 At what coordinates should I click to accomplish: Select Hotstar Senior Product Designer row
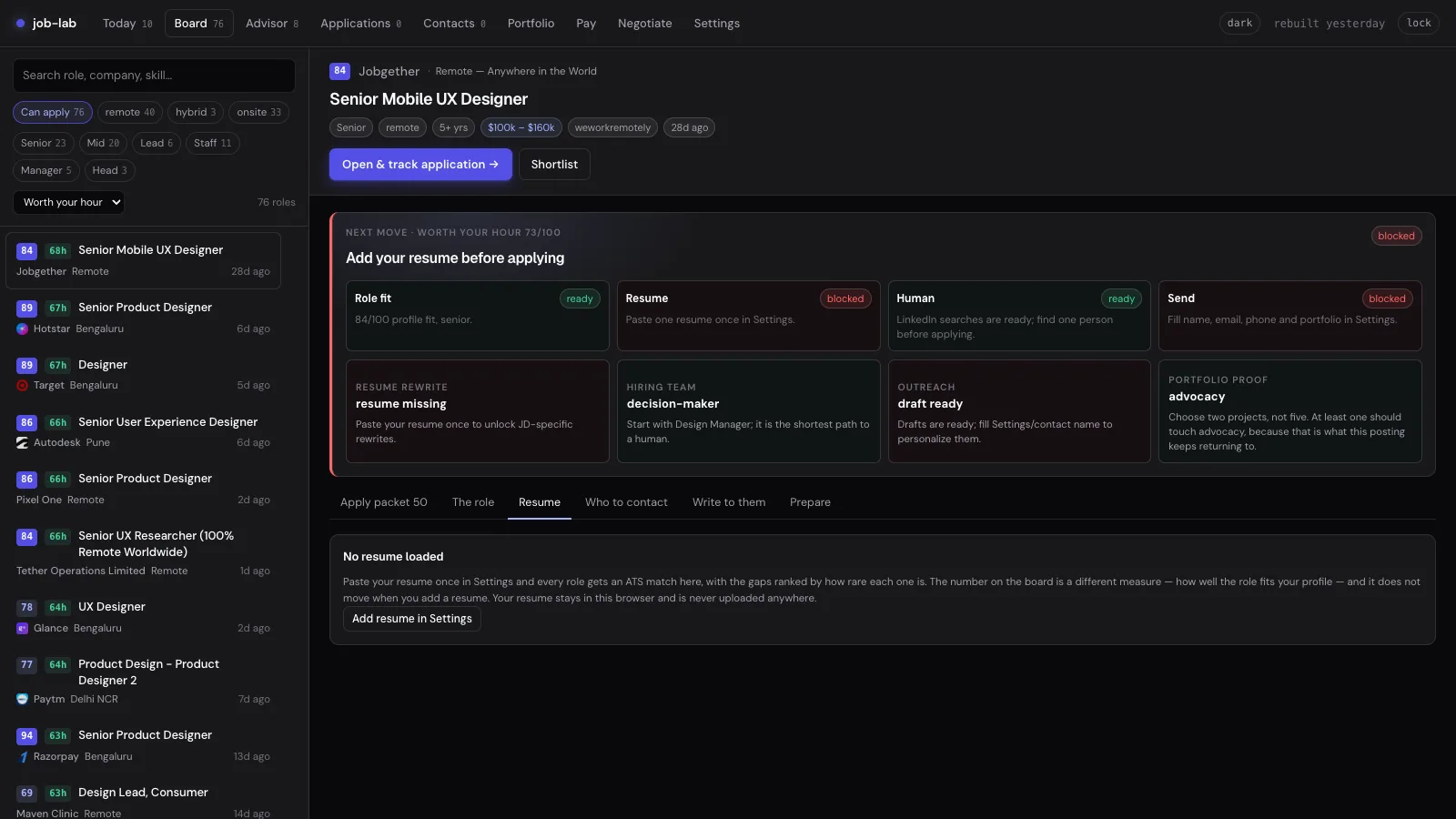pyautogui.click(x=143, y=318)
